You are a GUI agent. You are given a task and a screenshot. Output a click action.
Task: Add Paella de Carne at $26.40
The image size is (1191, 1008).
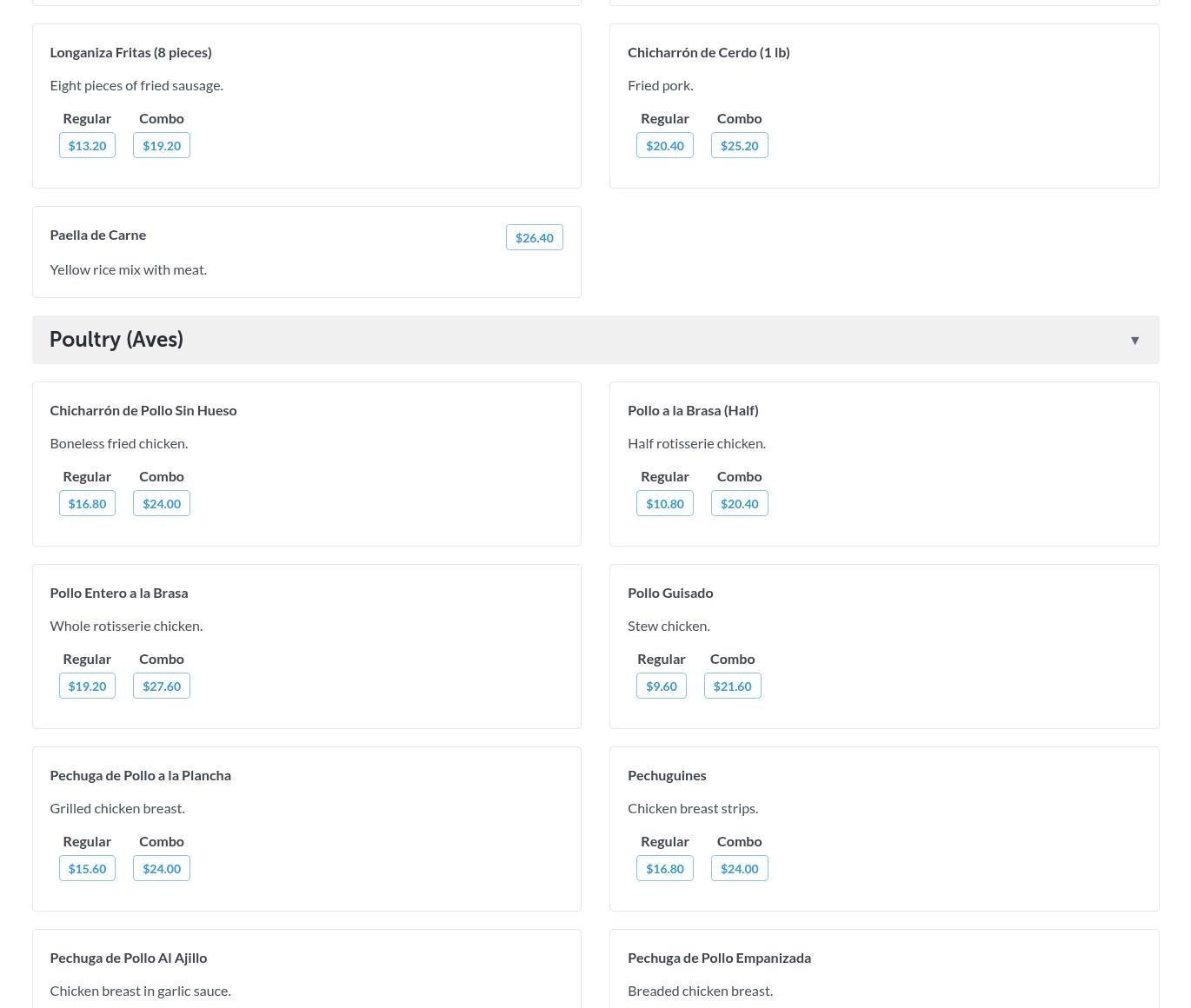[x=534, y=237]
